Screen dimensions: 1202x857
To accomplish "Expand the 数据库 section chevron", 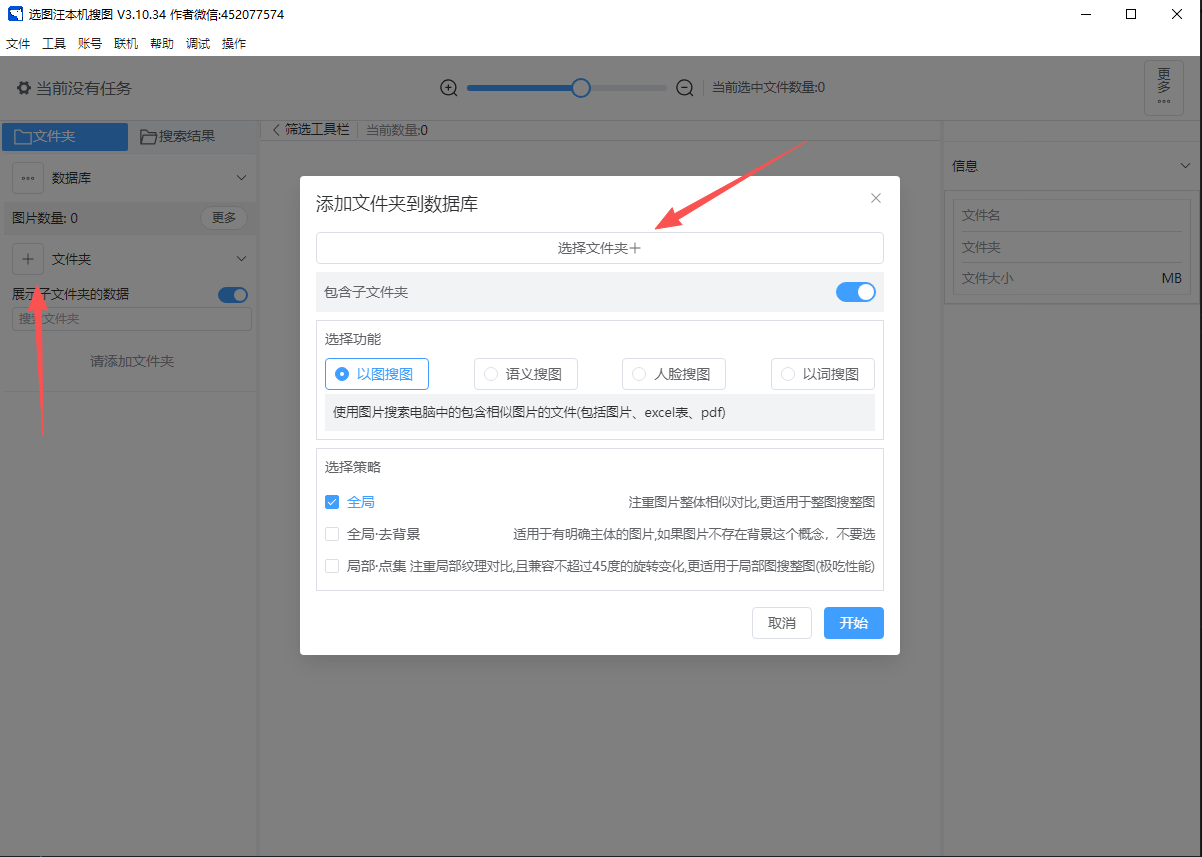I will tap(241, 178).
